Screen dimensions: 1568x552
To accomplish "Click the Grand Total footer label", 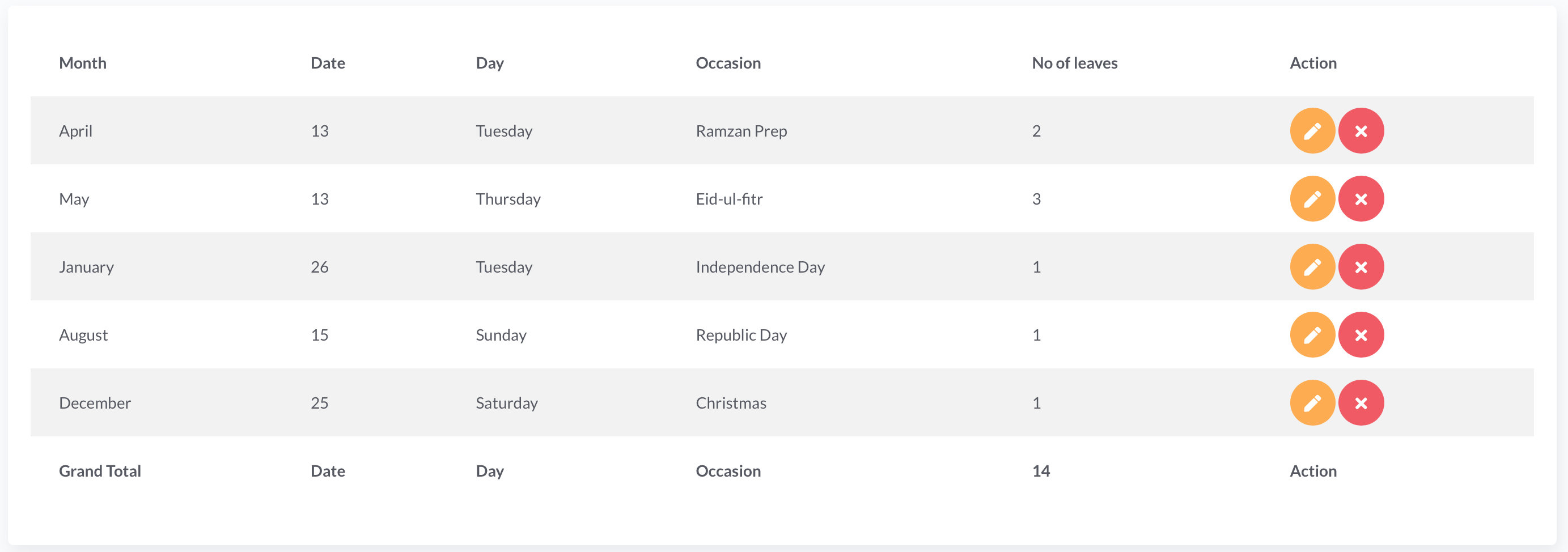I will coord(100,471).
